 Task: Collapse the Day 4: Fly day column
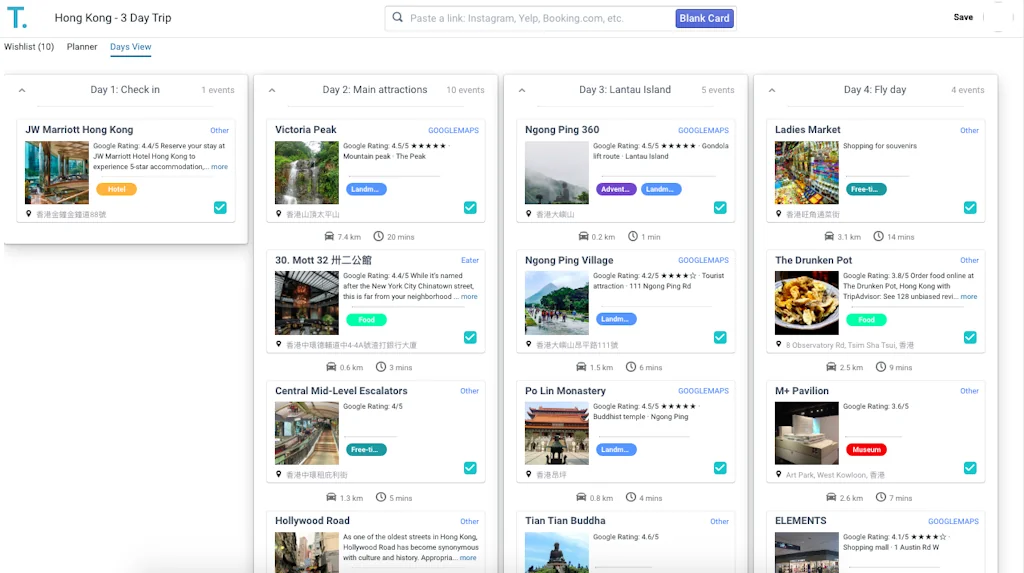(771, 90)
